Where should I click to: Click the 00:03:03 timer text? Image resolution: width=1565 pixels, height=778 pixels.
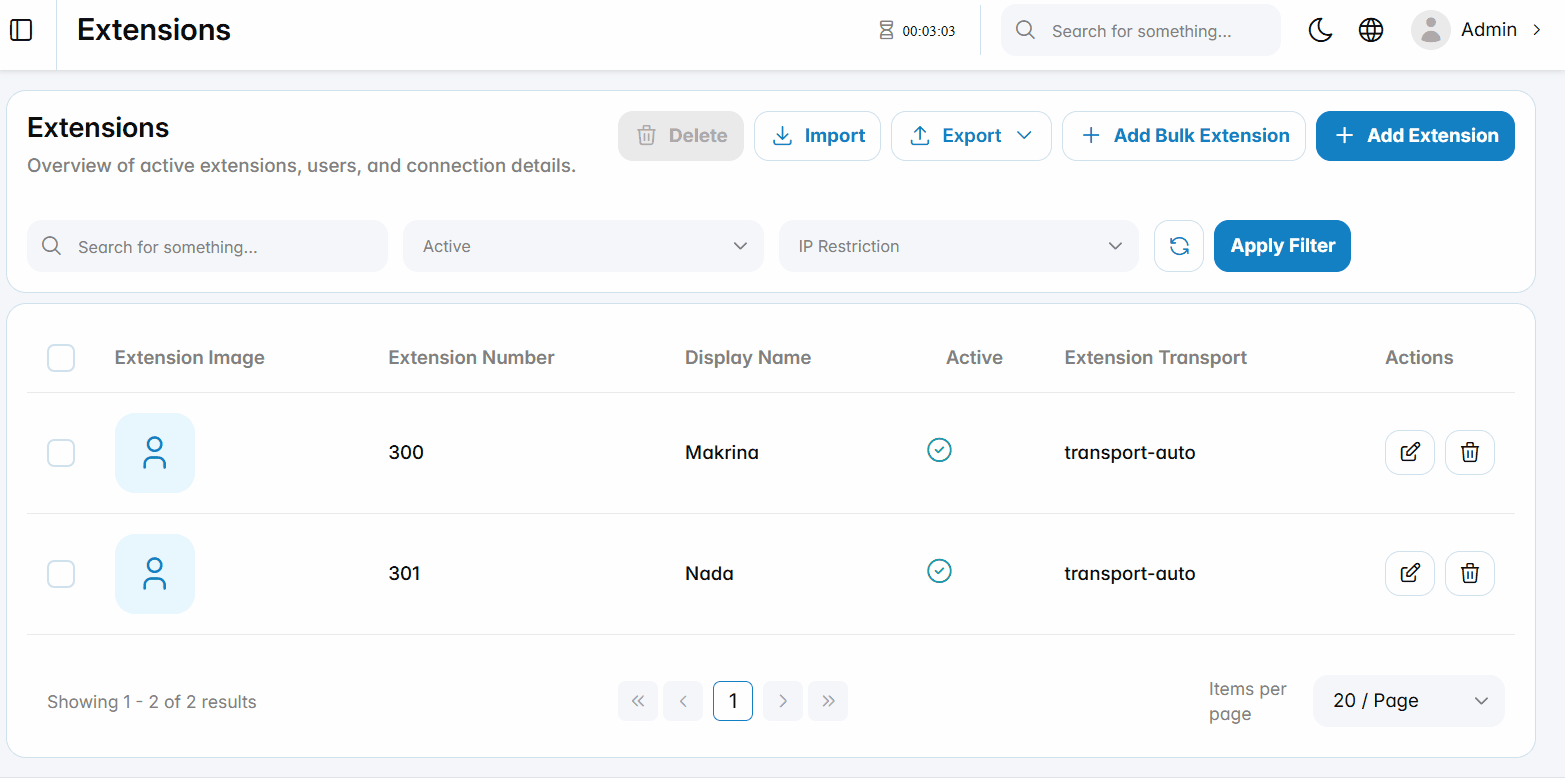click(x=929, y=31)
